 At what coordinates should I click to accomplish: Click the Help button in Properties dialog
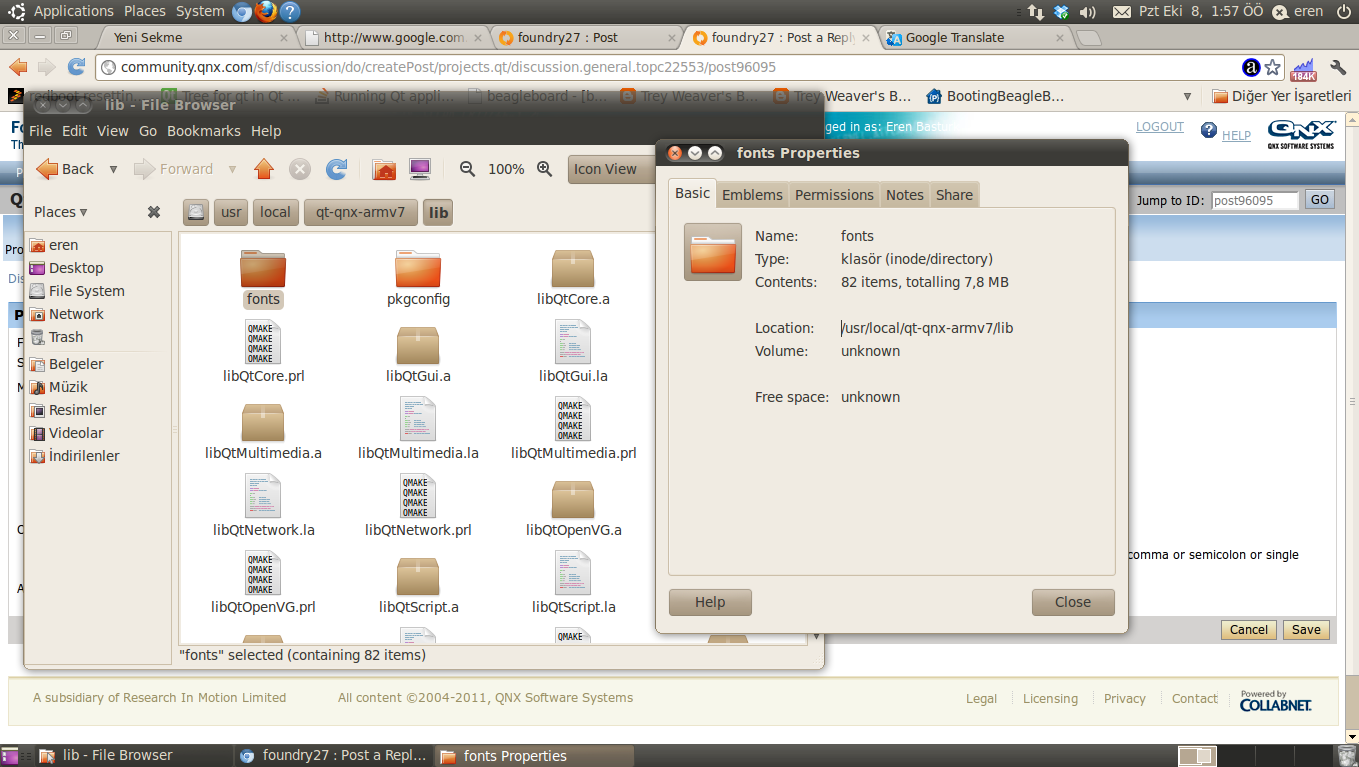point(709,602)
